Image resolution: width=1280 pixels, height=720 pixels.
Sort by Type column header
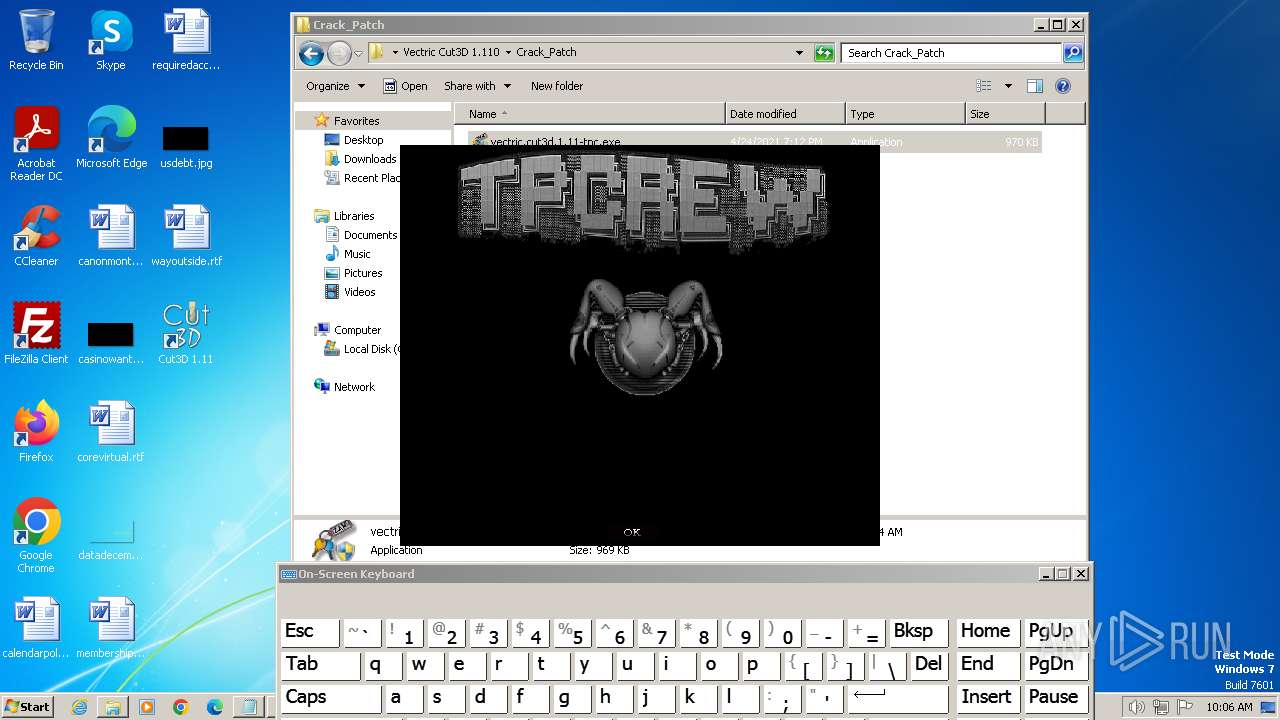click(x=905, y=114)
